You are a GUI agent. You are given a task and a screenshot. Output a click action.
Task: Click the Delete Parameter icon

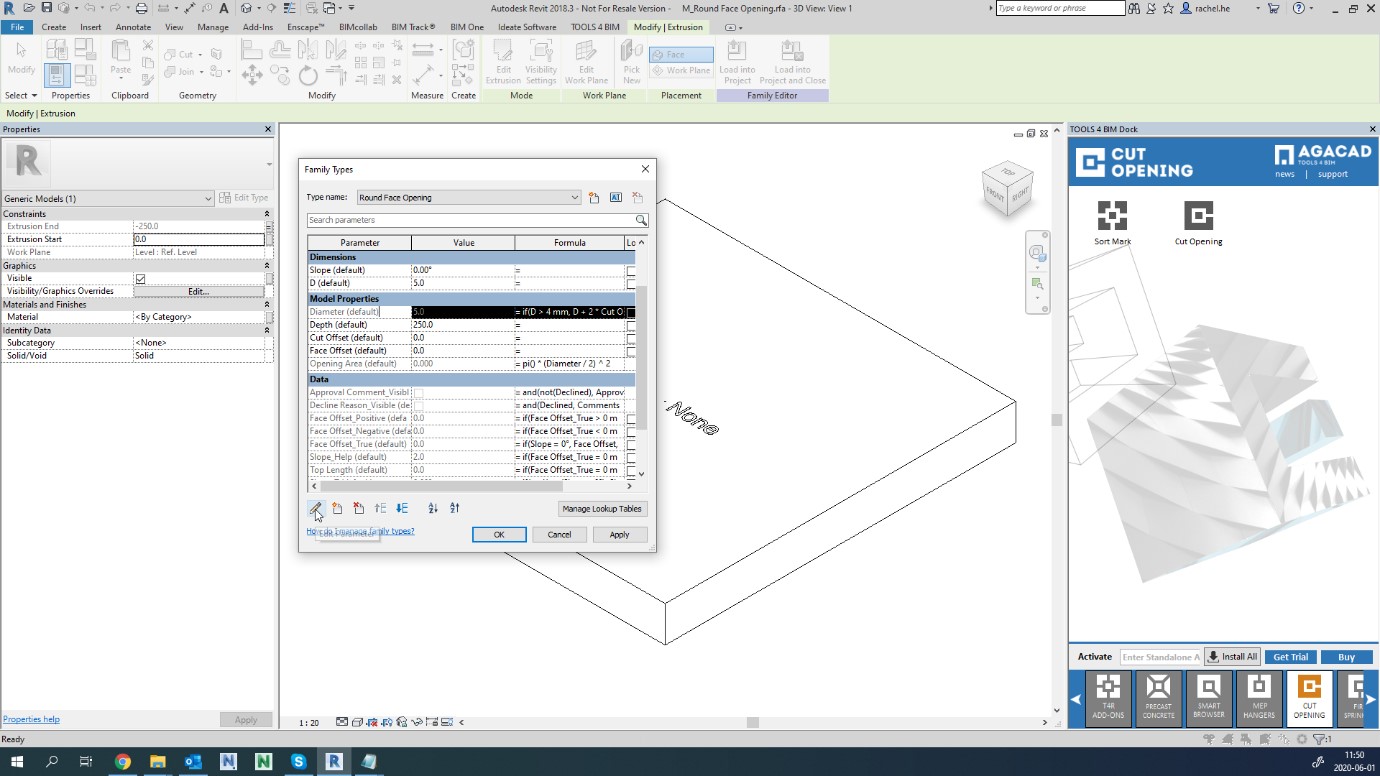point(358,508)
